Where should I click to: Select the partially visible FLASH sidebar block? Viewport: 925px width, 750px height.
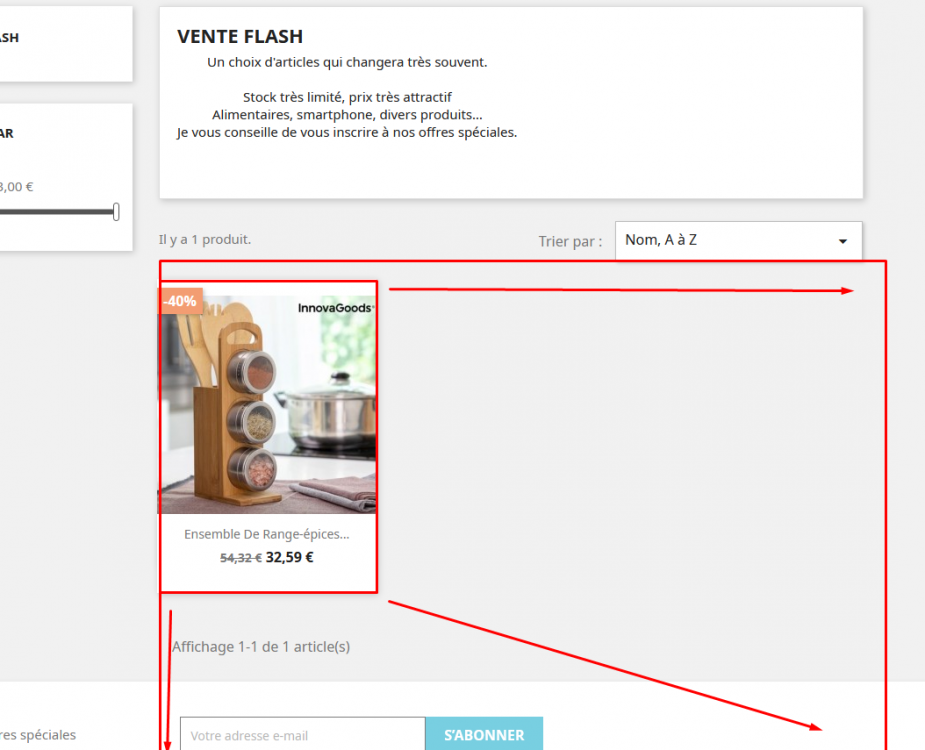[x=66, y=44]
